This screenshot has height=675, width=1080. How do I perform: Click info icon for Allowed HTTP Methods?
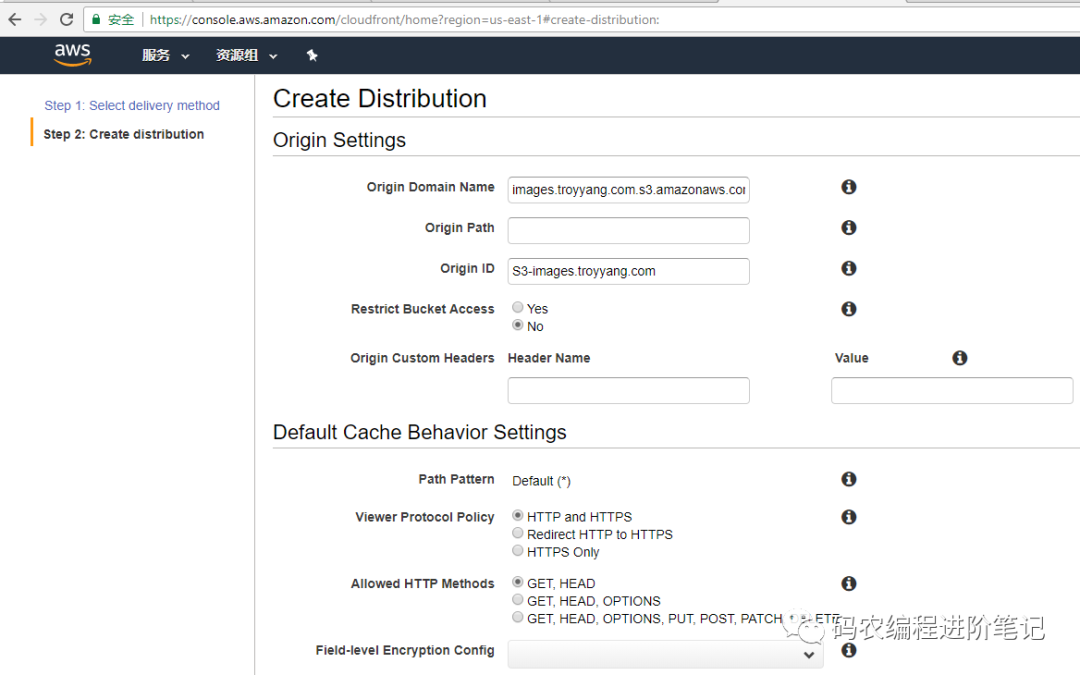849,584
